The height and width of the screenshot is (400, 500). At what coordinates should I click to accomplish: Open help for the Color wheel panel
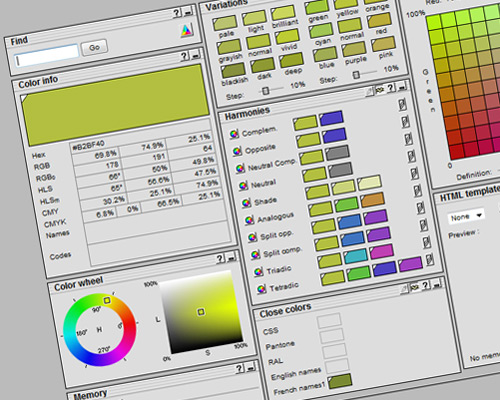(x=220, y=259)
